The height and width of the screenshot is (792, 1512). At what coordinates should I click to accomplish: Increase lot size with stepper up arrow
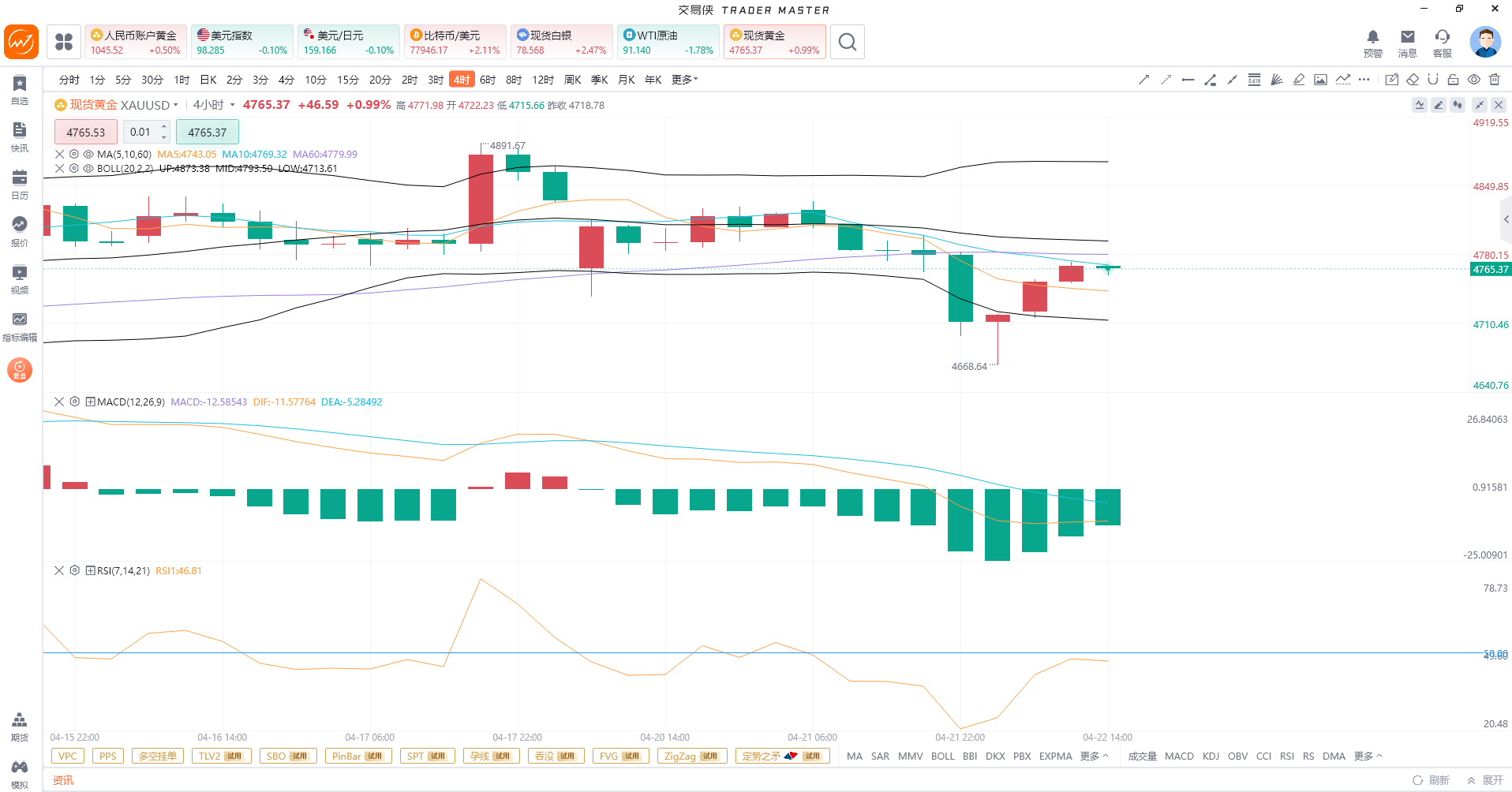click(x=164, y=127)
